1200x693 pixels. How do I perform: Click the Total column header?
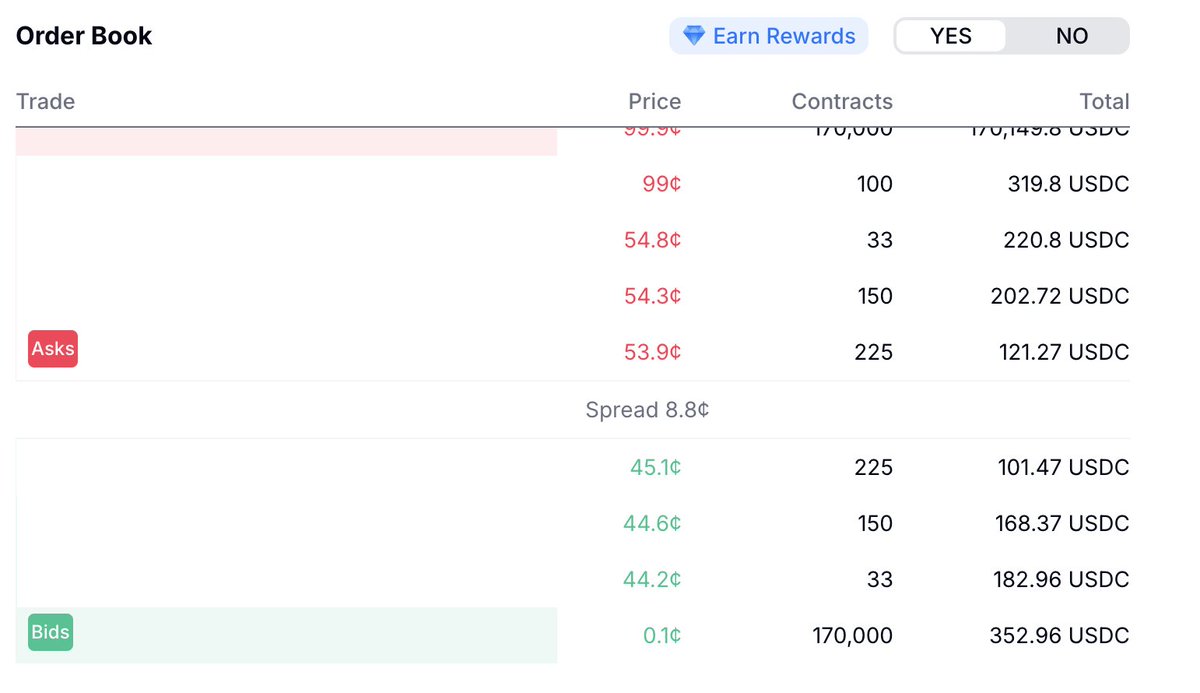pos(1104,102)
